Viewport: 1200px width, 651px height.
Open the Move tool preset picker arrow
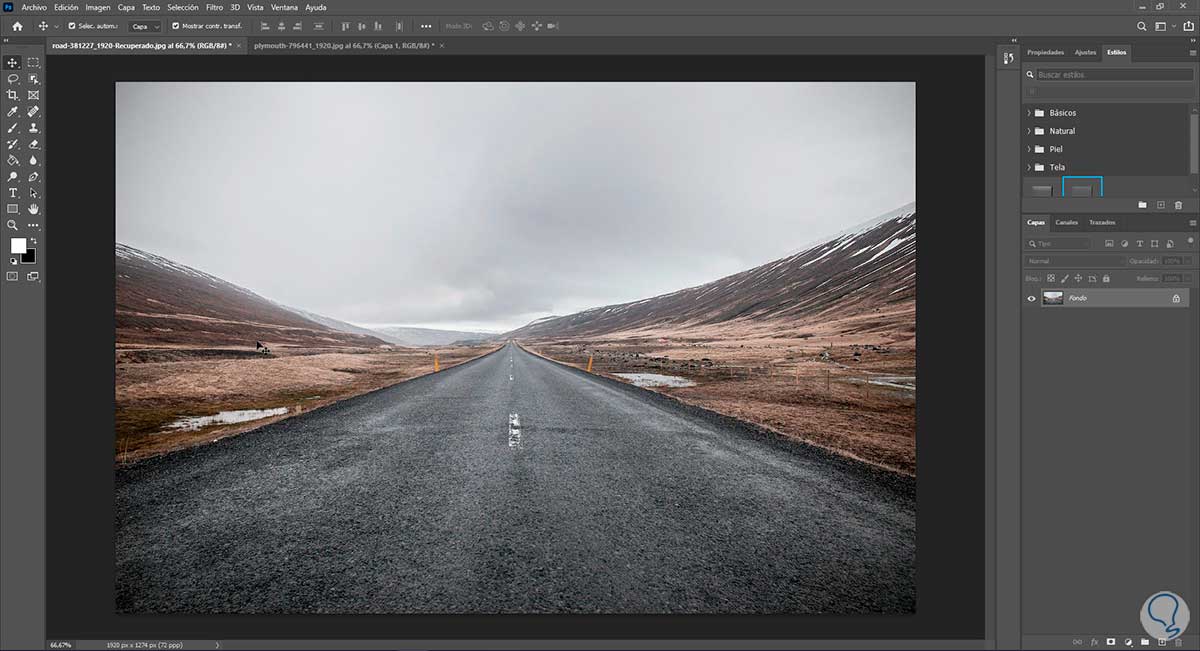56,26
